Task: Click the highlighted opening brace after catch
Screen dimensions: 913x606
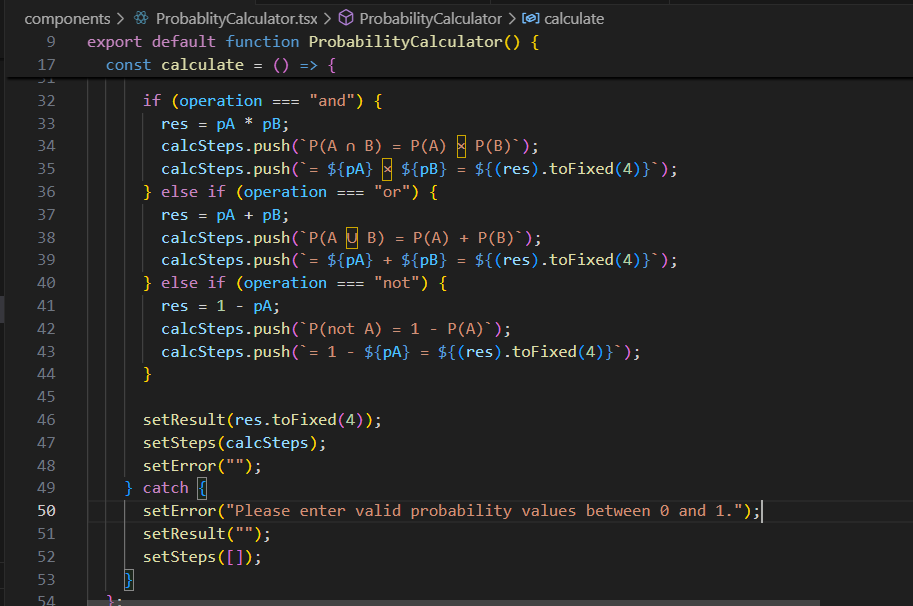Action: pyautogui.click(x=202, y=488)
